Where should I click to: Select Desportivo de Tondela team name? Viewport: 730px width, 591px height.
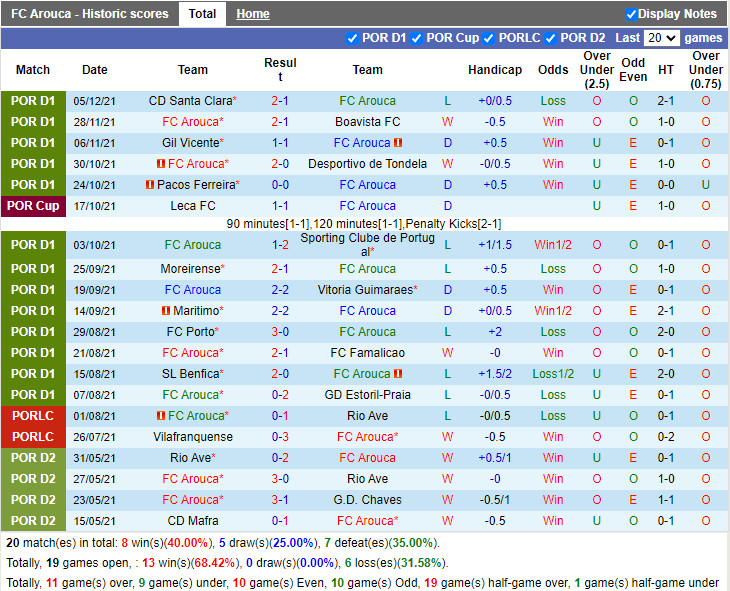tap(367, 163)
